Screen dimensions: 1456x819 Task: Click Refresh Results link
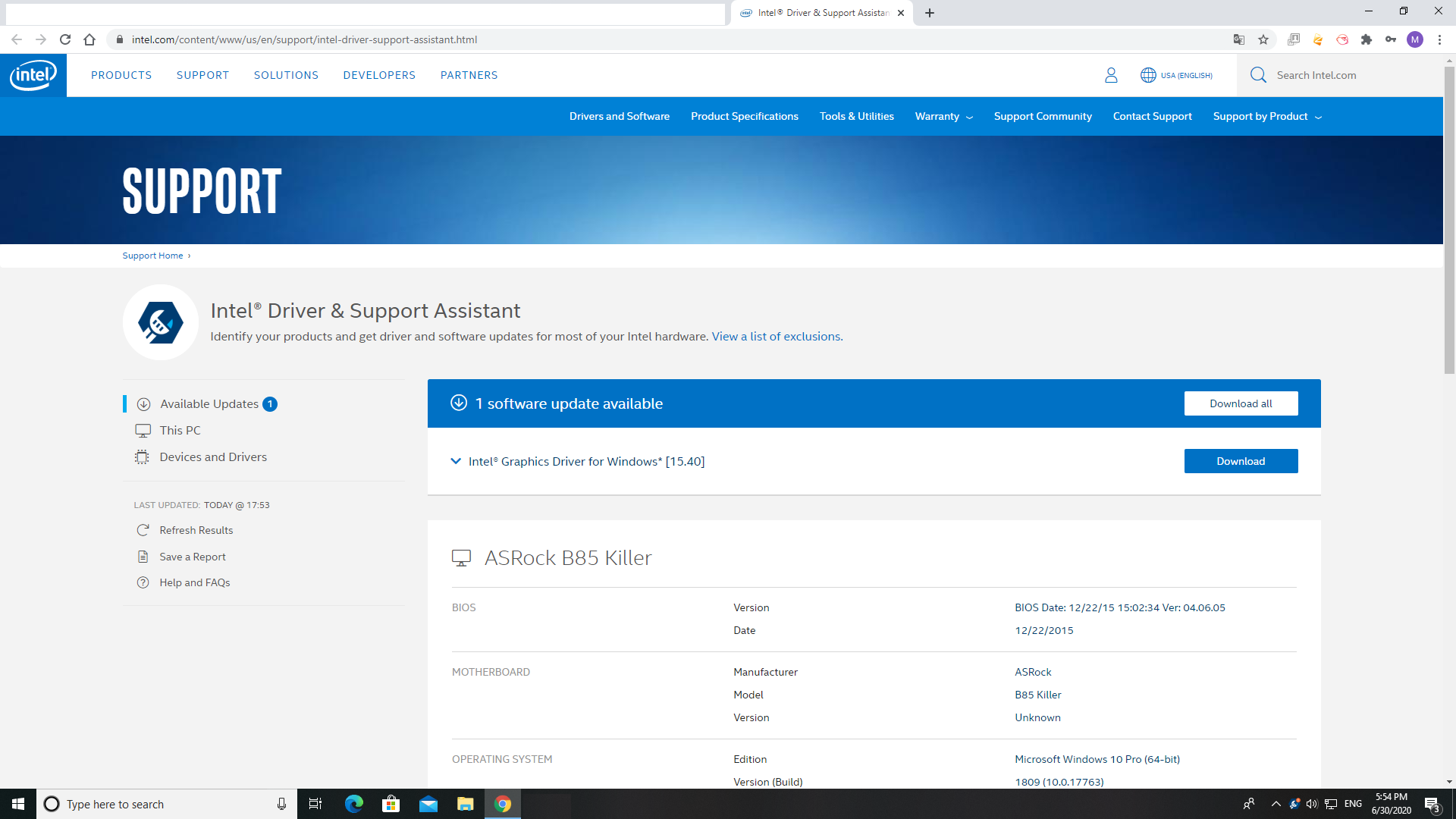coord(196,530)
